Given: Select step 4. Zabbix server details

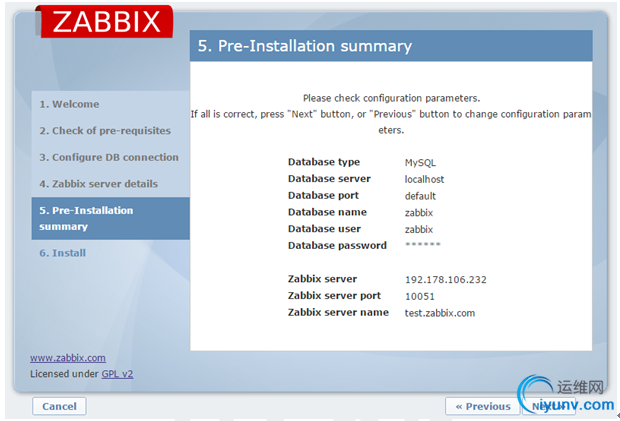Looking at the screenshot, I should click(x=98, y=184).
